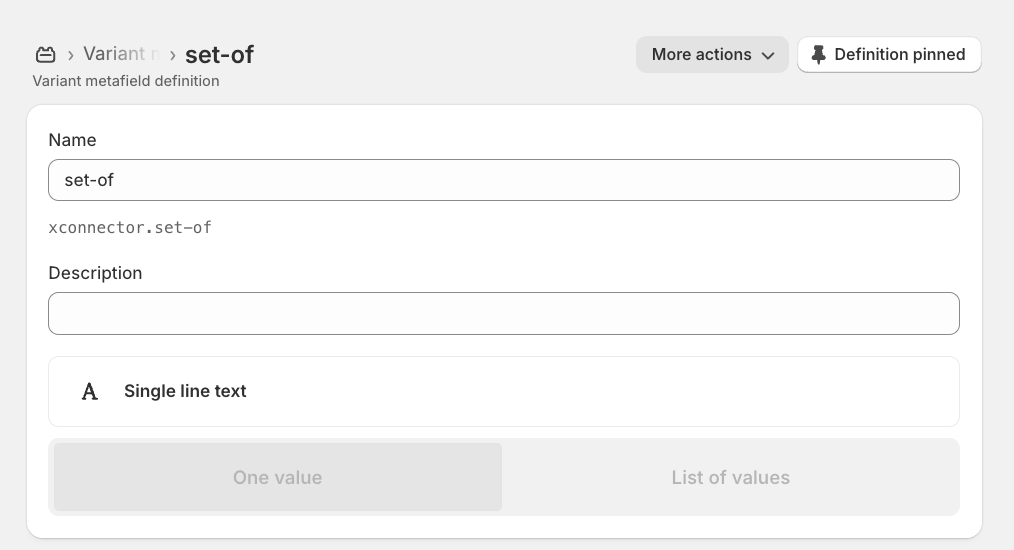Click the Name field label
The width and height of the screenshot is (1014, 550).
click(x=72, y=140)
